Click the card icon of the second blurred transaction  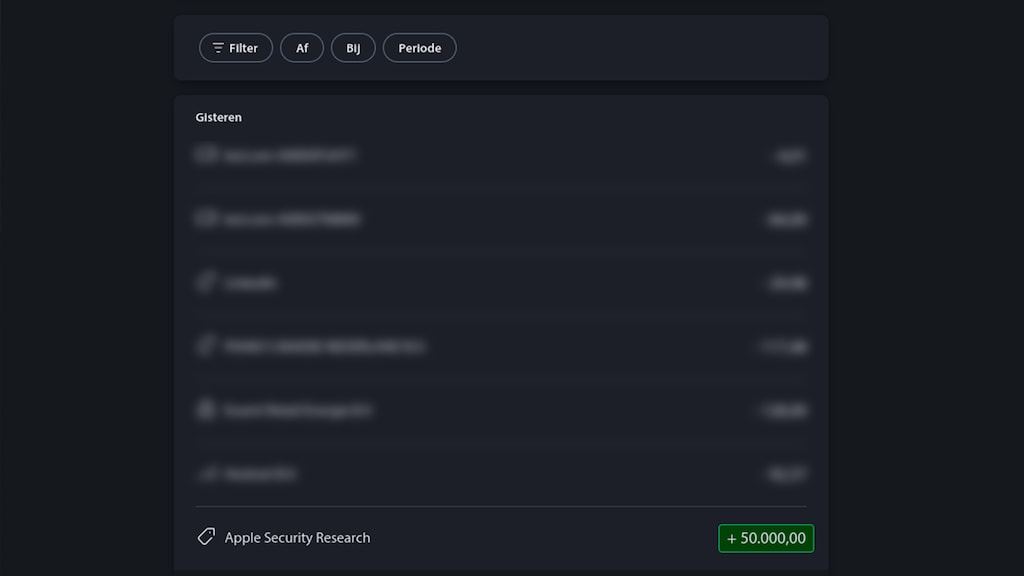[x=206, y=219]
